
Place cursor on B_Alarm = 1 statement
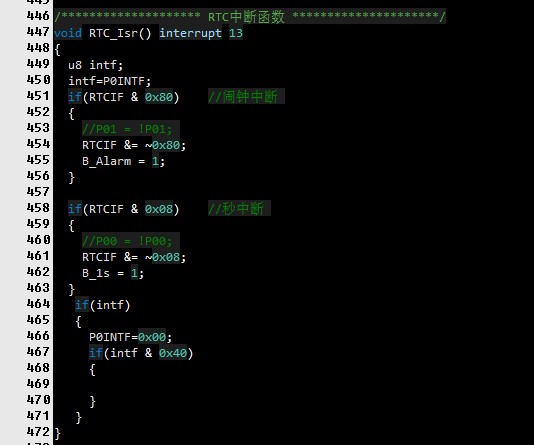click(x=123, y=161)
